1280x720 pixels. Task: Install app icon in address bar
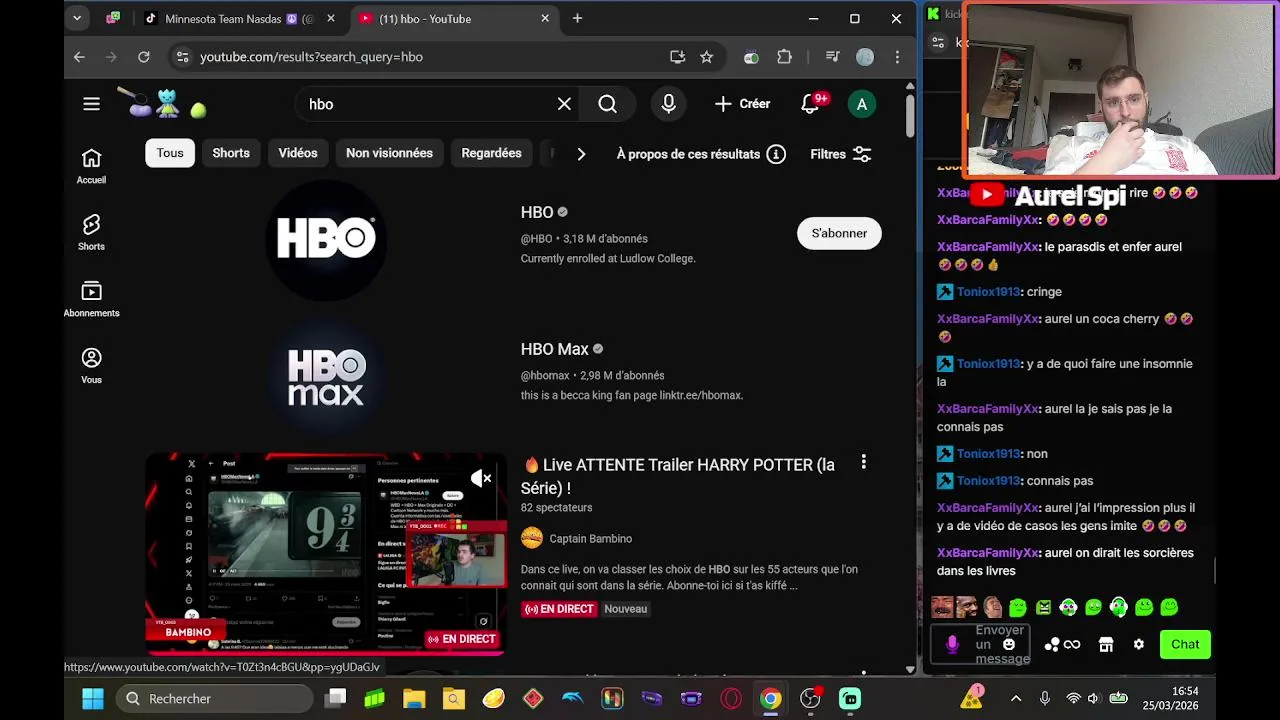coord(677,57)
